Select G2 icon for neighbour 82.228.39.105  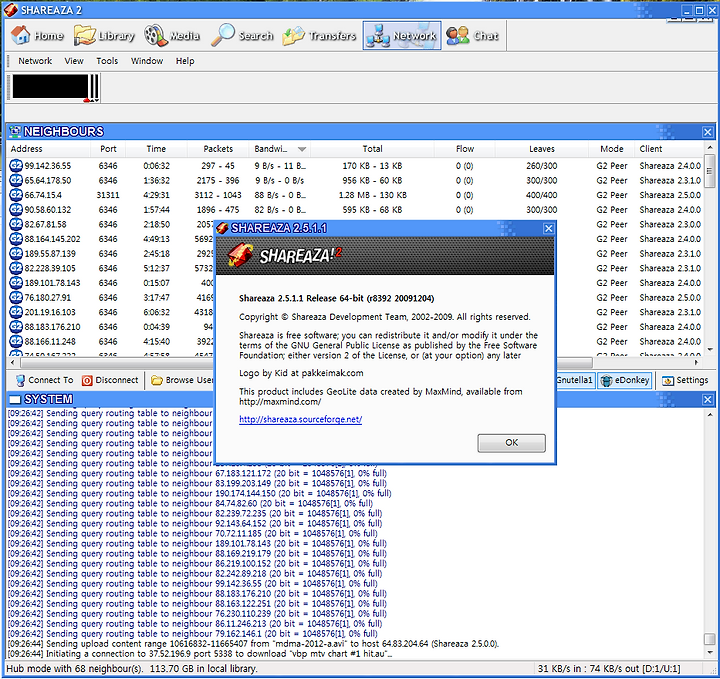[x=16, y=268]
